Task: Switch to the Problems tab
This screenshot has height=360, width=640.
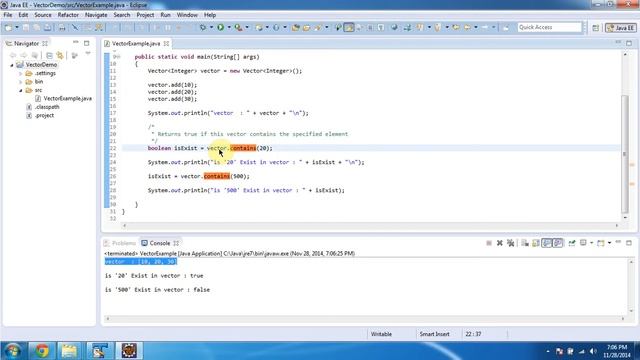Action: [120, 243]
